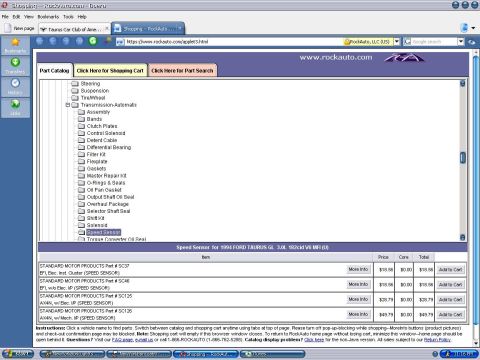
Task: Open the Tools menu
Action: (x=68, y=16)
